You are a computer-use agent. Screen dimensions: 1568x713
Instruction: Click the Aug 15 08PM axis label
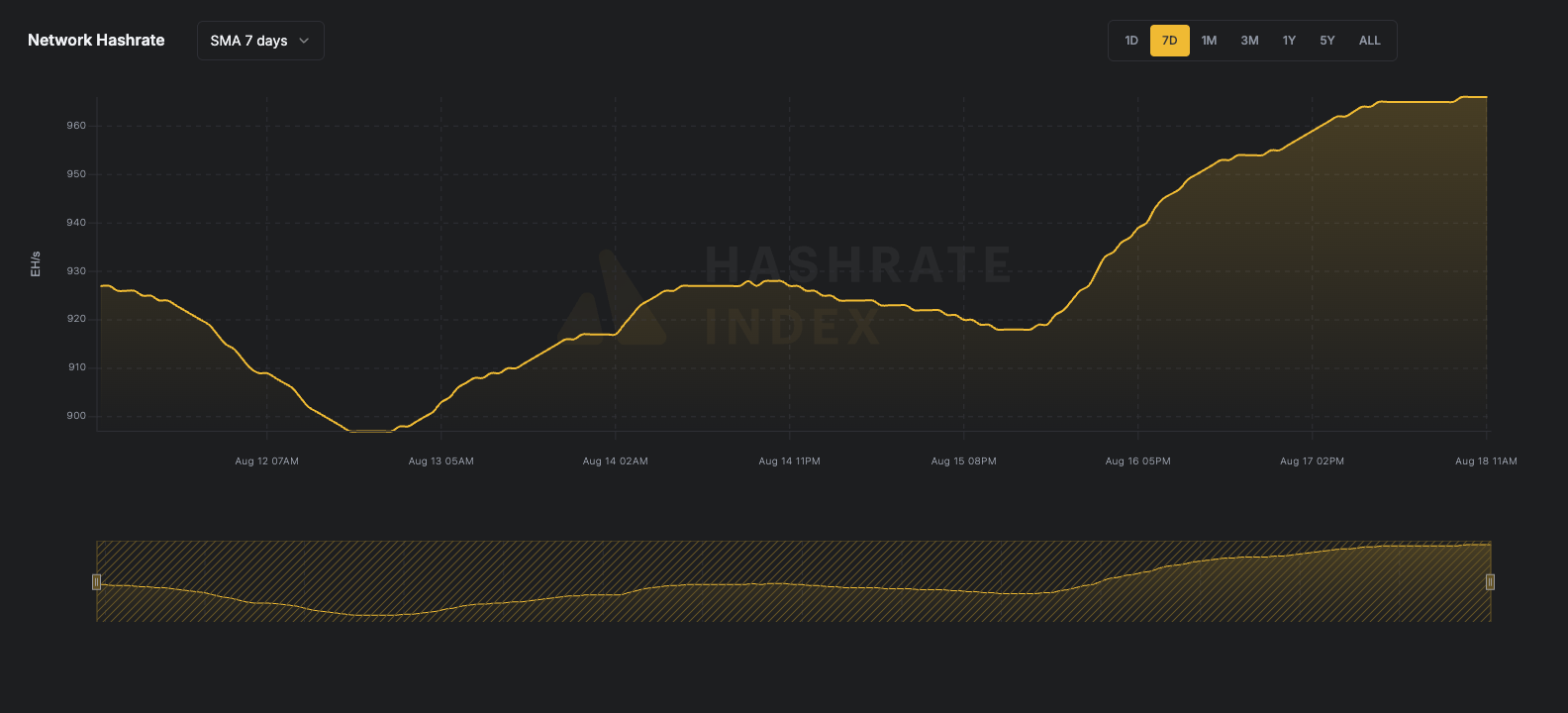click(963, 461)
